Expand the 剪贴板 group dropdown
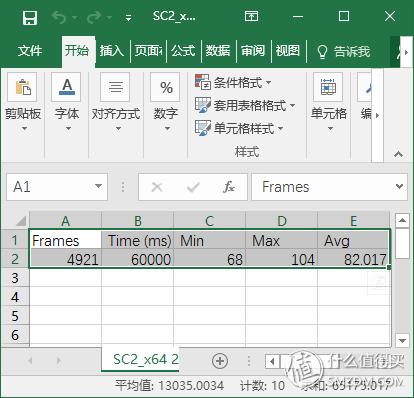The image size is (414, 398). 24,129
